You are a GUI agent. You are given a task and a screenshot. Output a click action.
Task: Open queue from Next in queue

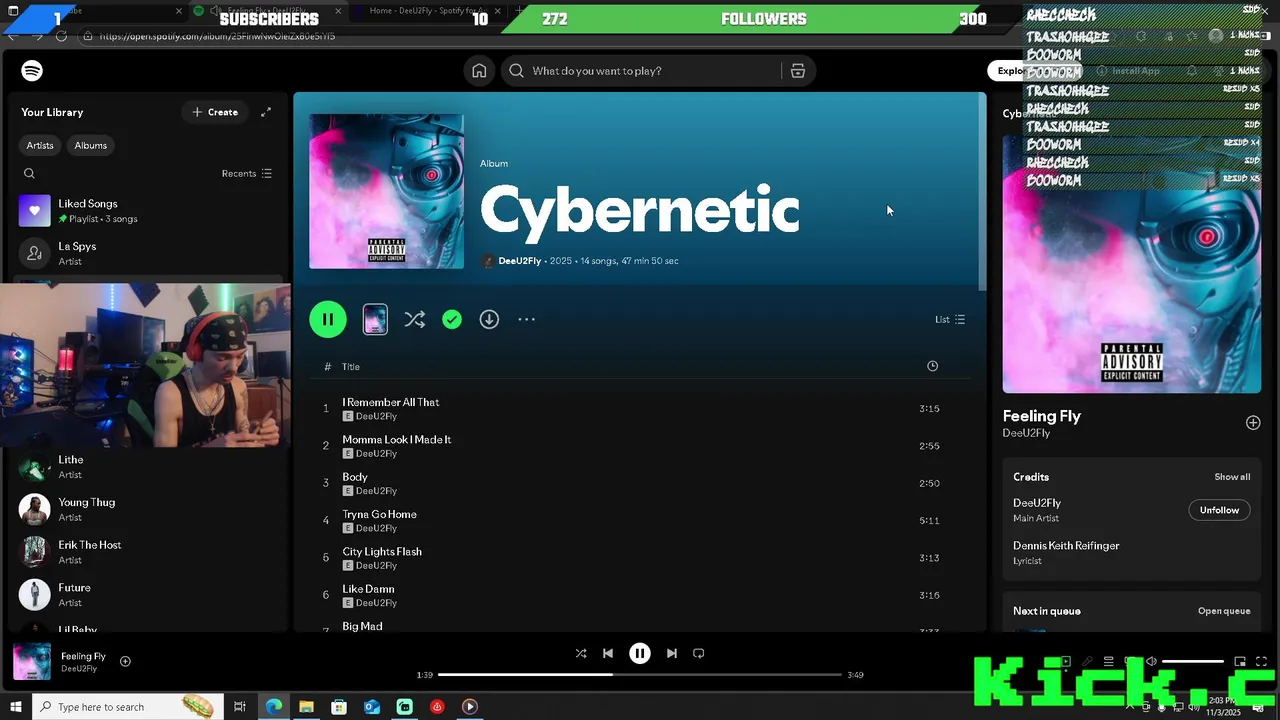(1224, 611)
